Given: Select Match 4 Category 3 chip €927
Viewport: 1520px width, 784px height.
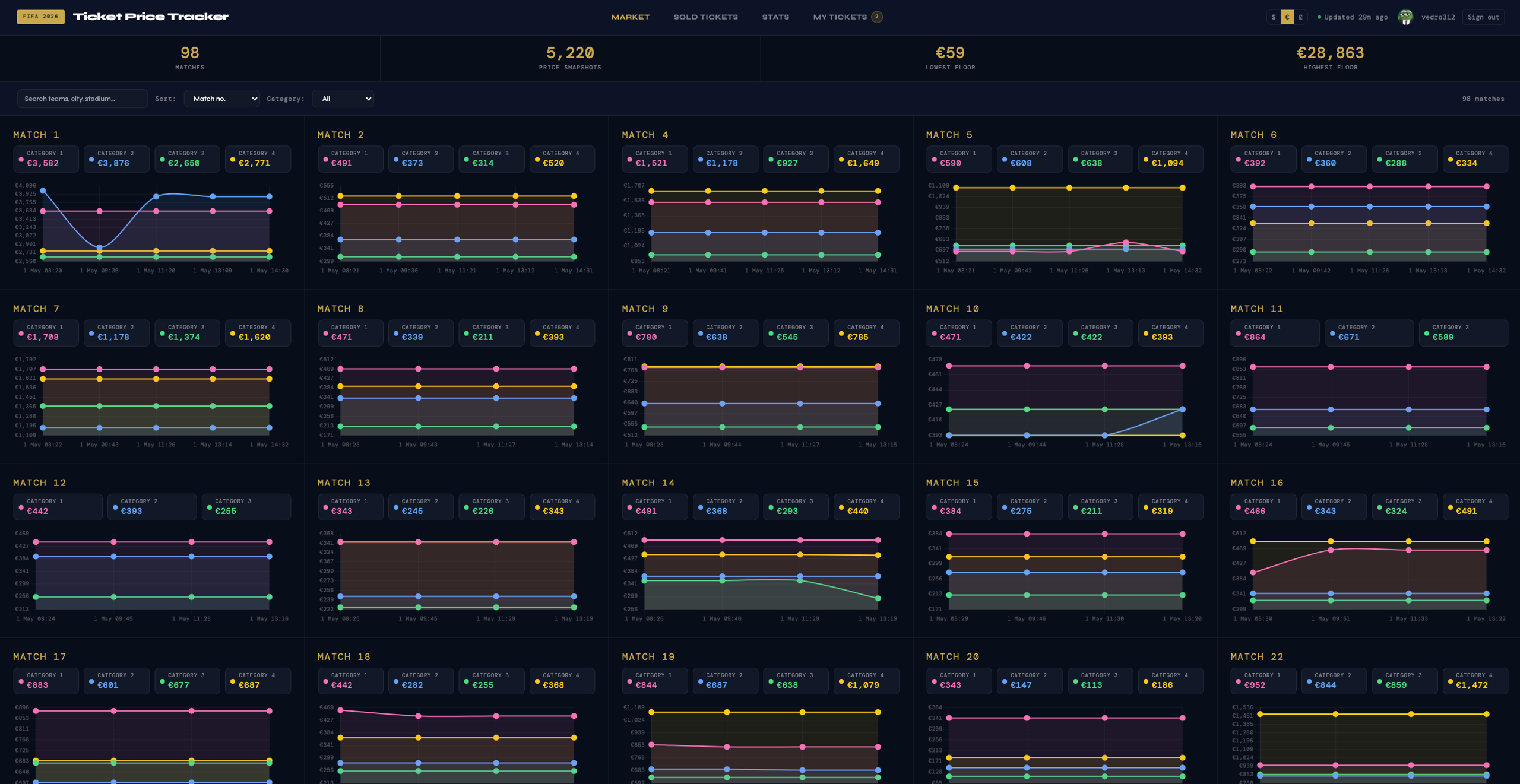Looking at the screenshot, I should (796, 159).
